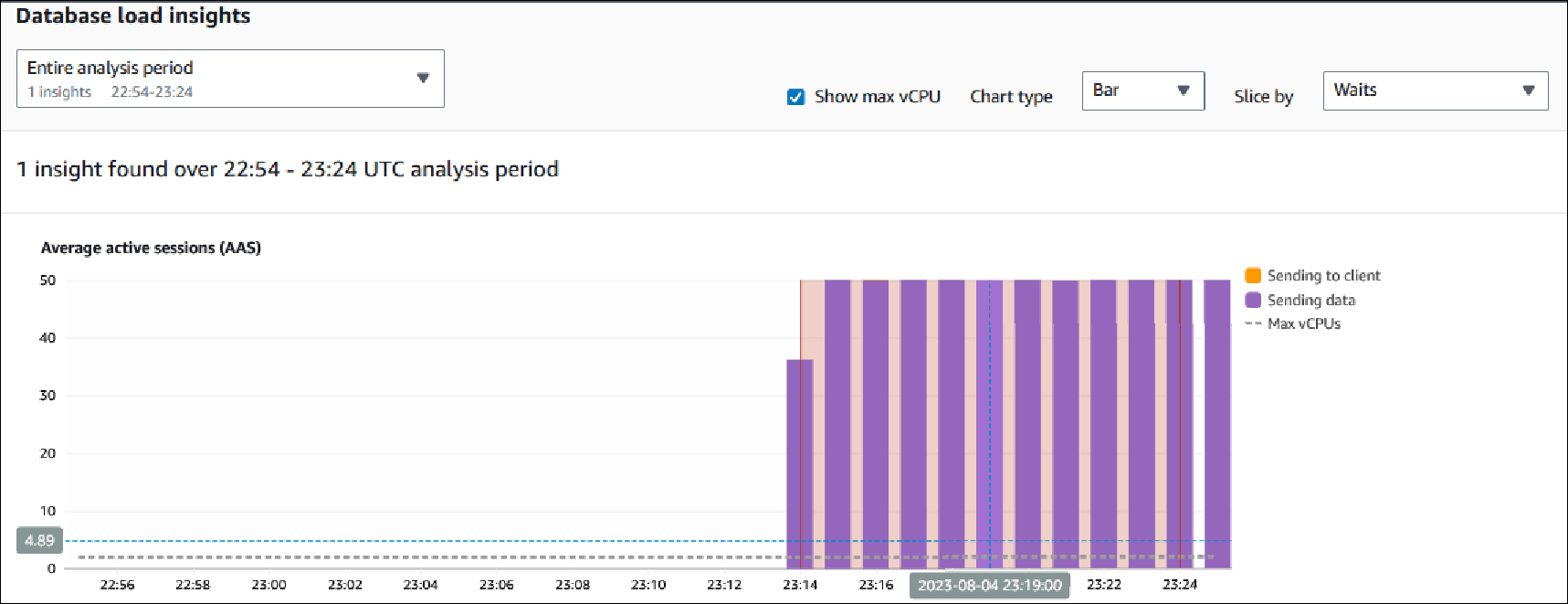Expand the Slice by Waits dropdown

click(1435, 90)
